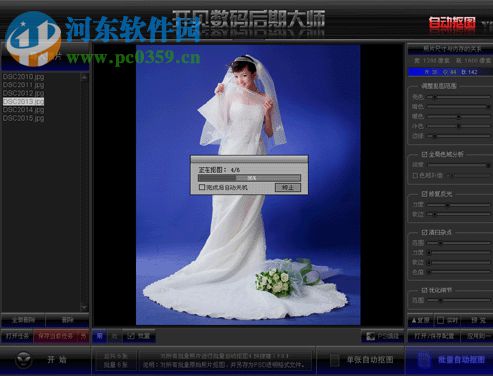The width and height of the screenshot is (493, 376).
Task: Click the 删除 button below the file list
Action: pyautogui.click(x=67, y=320)
